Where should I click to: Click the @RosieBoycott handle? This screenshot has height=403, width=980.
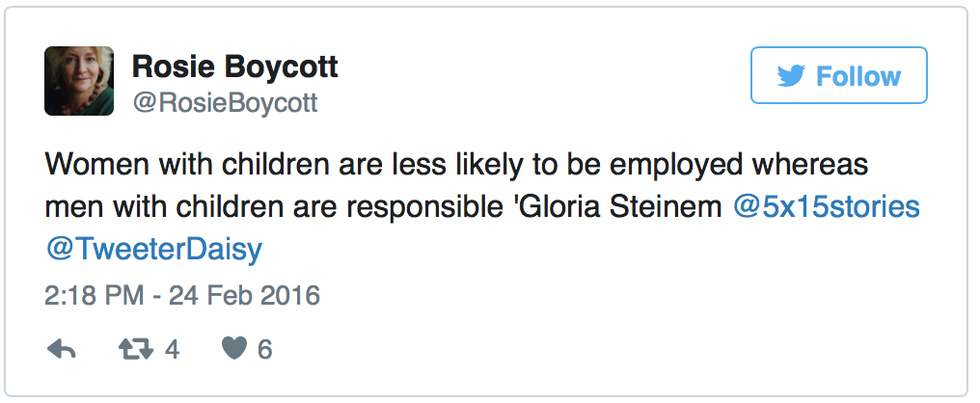point(225,103)
